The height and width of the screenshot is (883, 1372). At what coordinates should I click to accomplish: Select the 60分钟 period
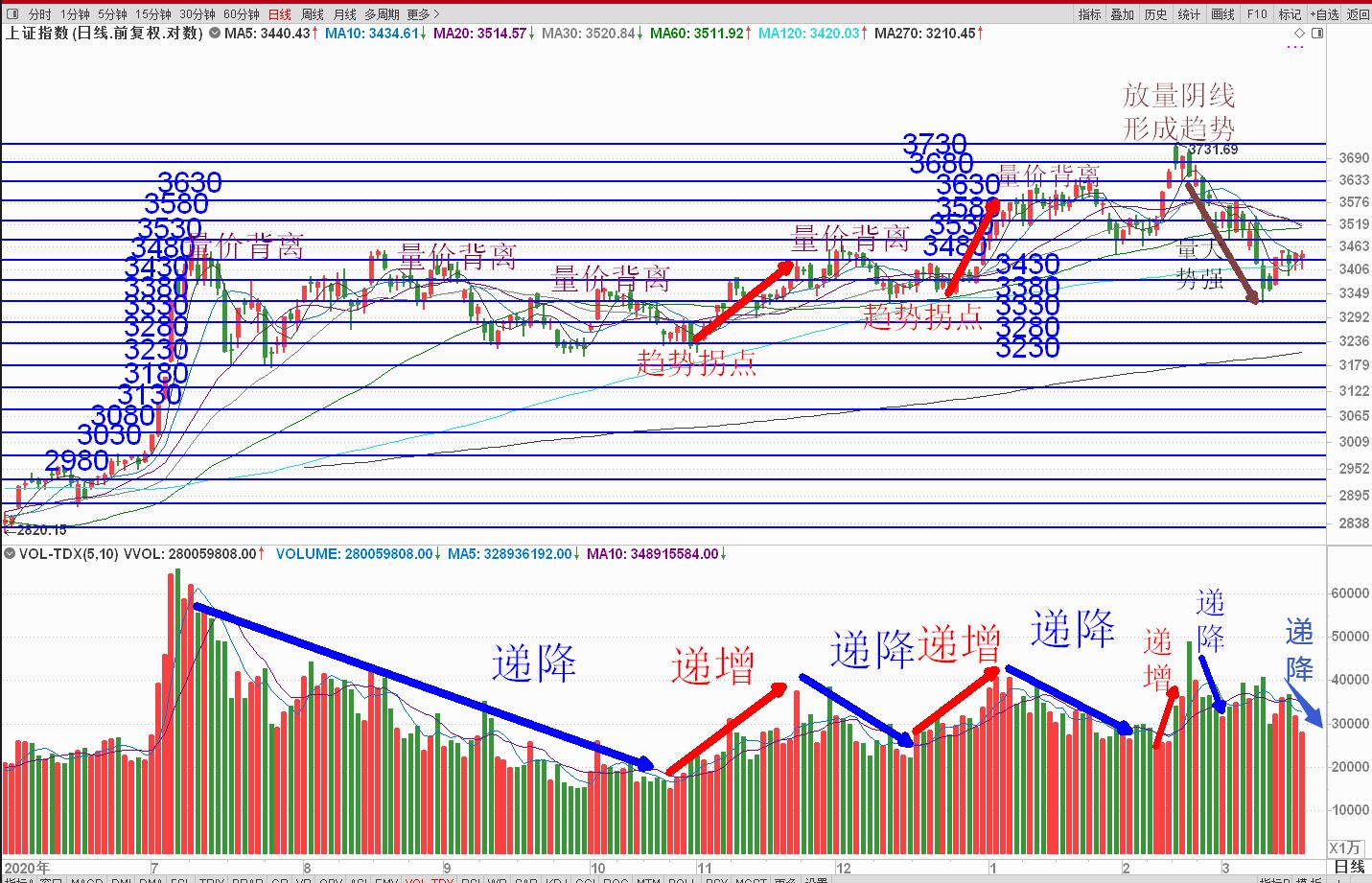242,14
